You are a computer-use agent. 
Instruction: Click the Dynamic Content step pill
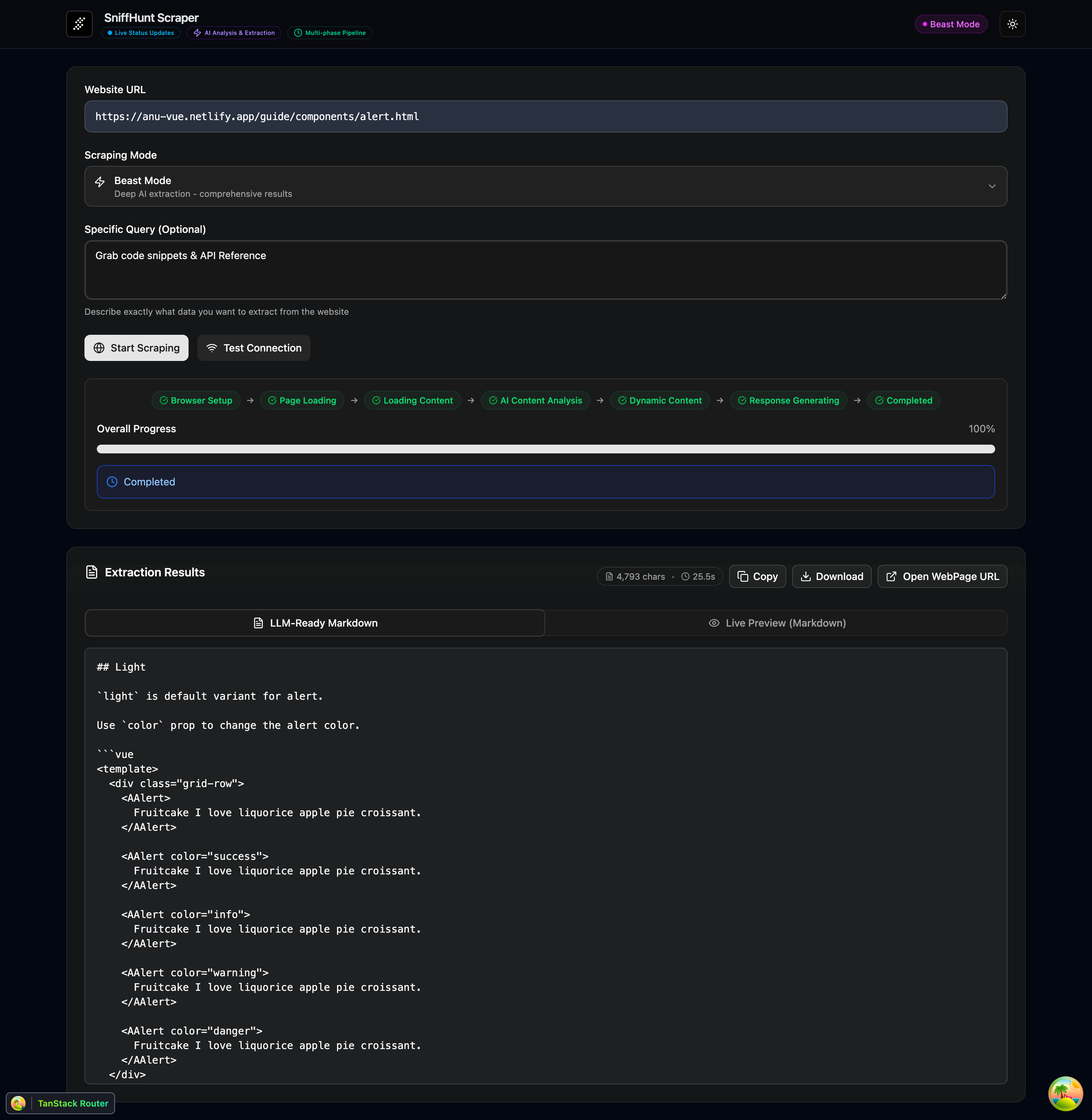coord(660,400)
